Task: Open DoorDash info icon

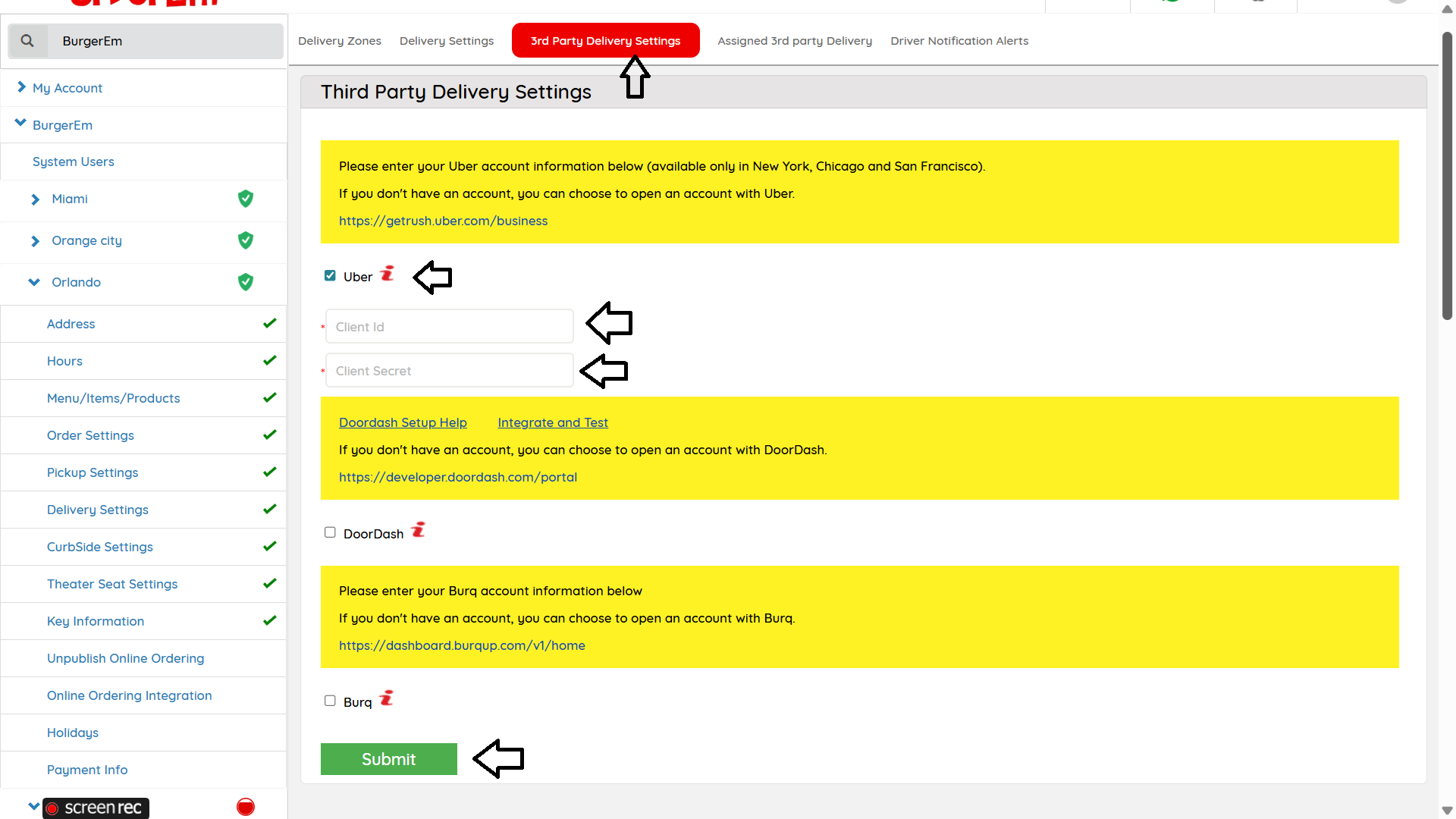Action: click(419, 529)
